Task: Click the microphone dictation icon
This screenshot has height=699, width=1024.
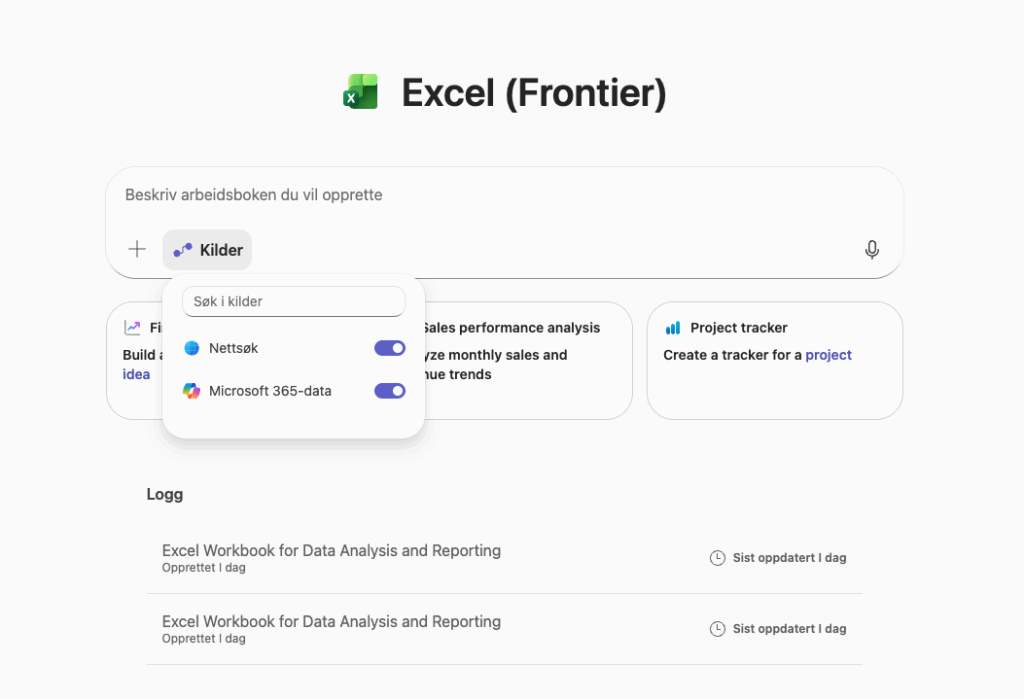Action: pos(872,250)
